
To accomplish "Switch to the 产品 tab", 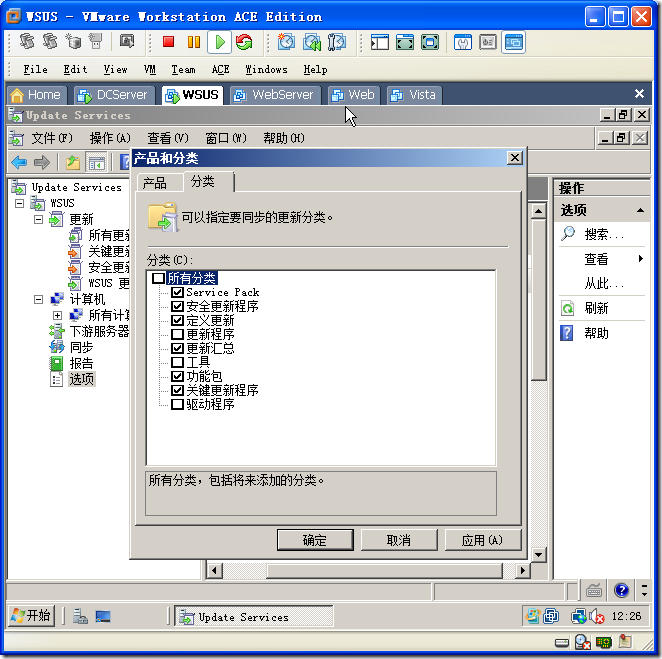I will 155,183.
